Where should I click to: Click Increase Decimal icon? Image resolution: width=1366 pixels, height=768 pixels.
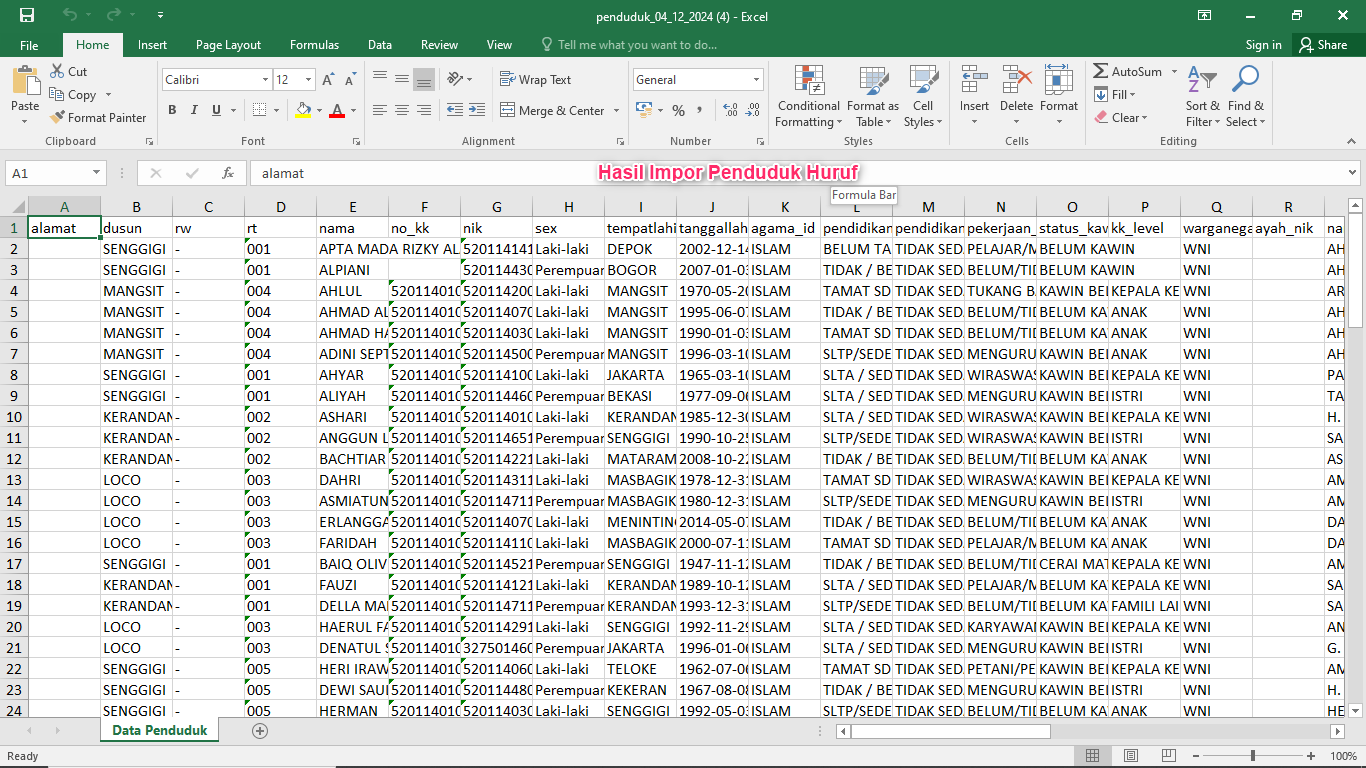(730, 111)
